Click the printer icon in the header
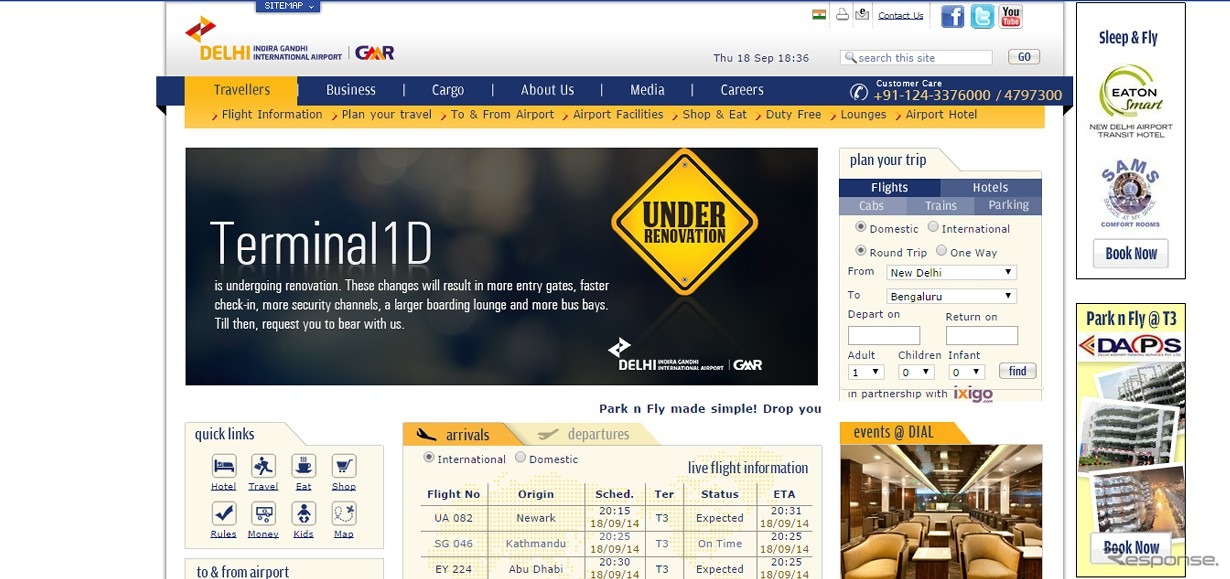Image resolution: width=1230 pixels, height=579 pixels. click(842, 14)
